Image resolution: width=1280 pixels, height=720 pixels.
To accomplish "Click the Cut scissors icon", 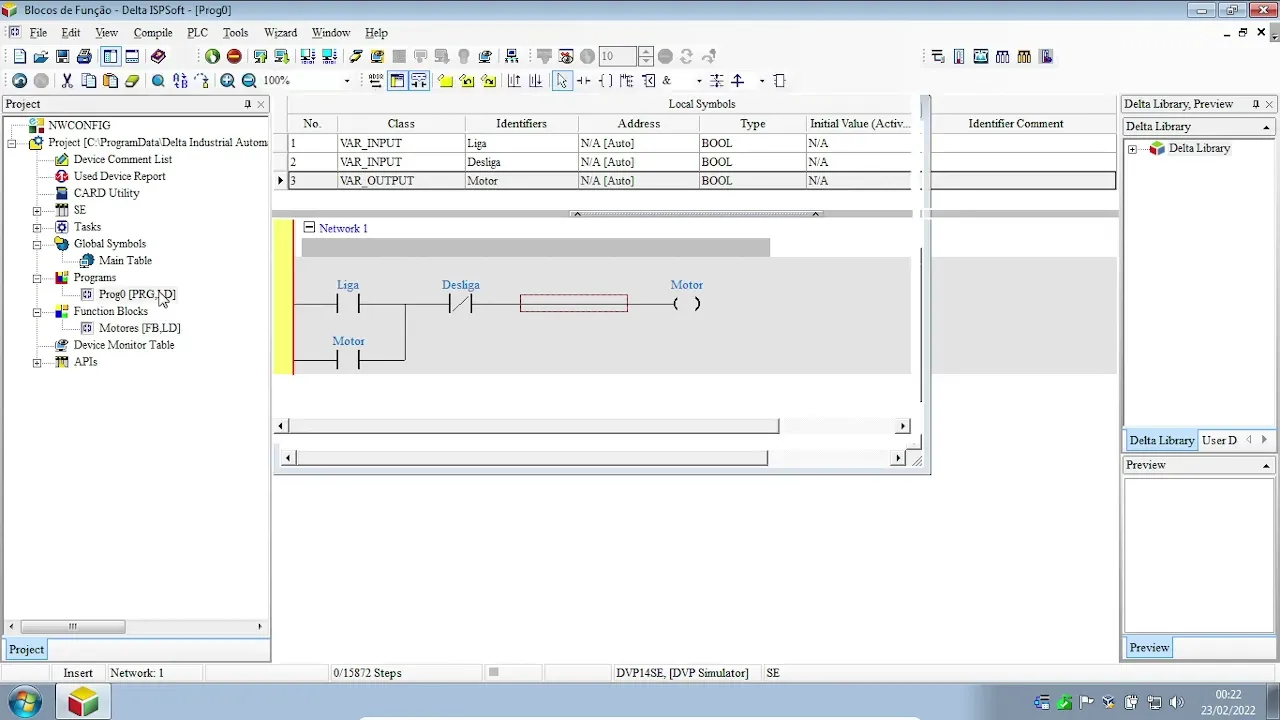I will click(67, 81).
